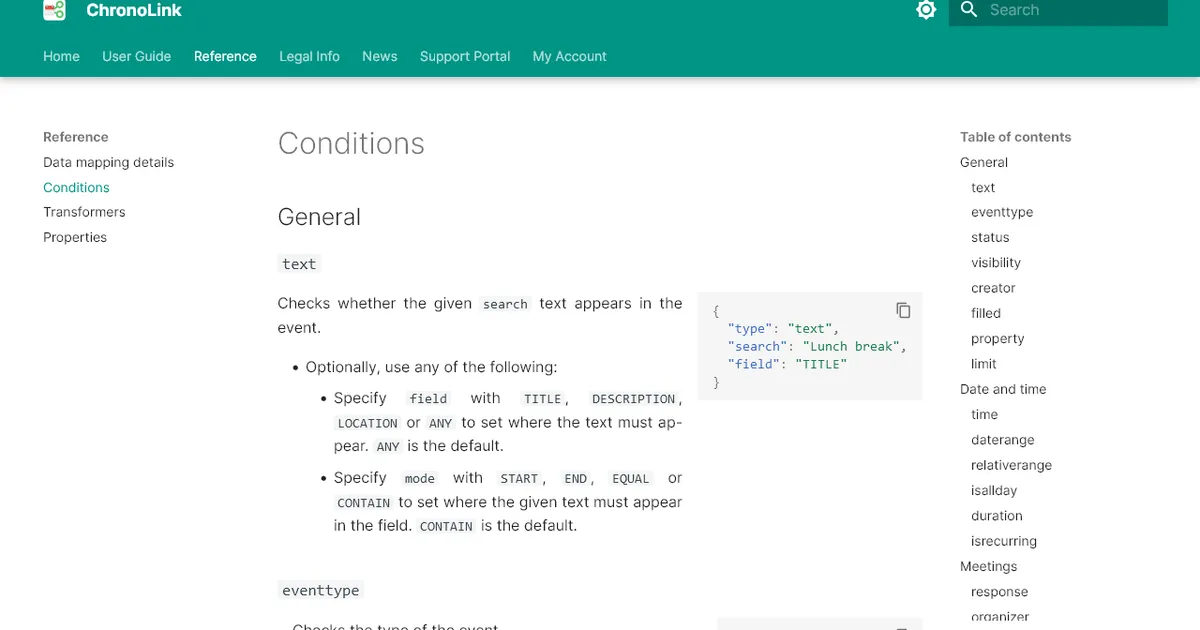Go to the My Account tab
Image resolution: width=1200 pixels, height=630 pixels.
click(569, 56)
